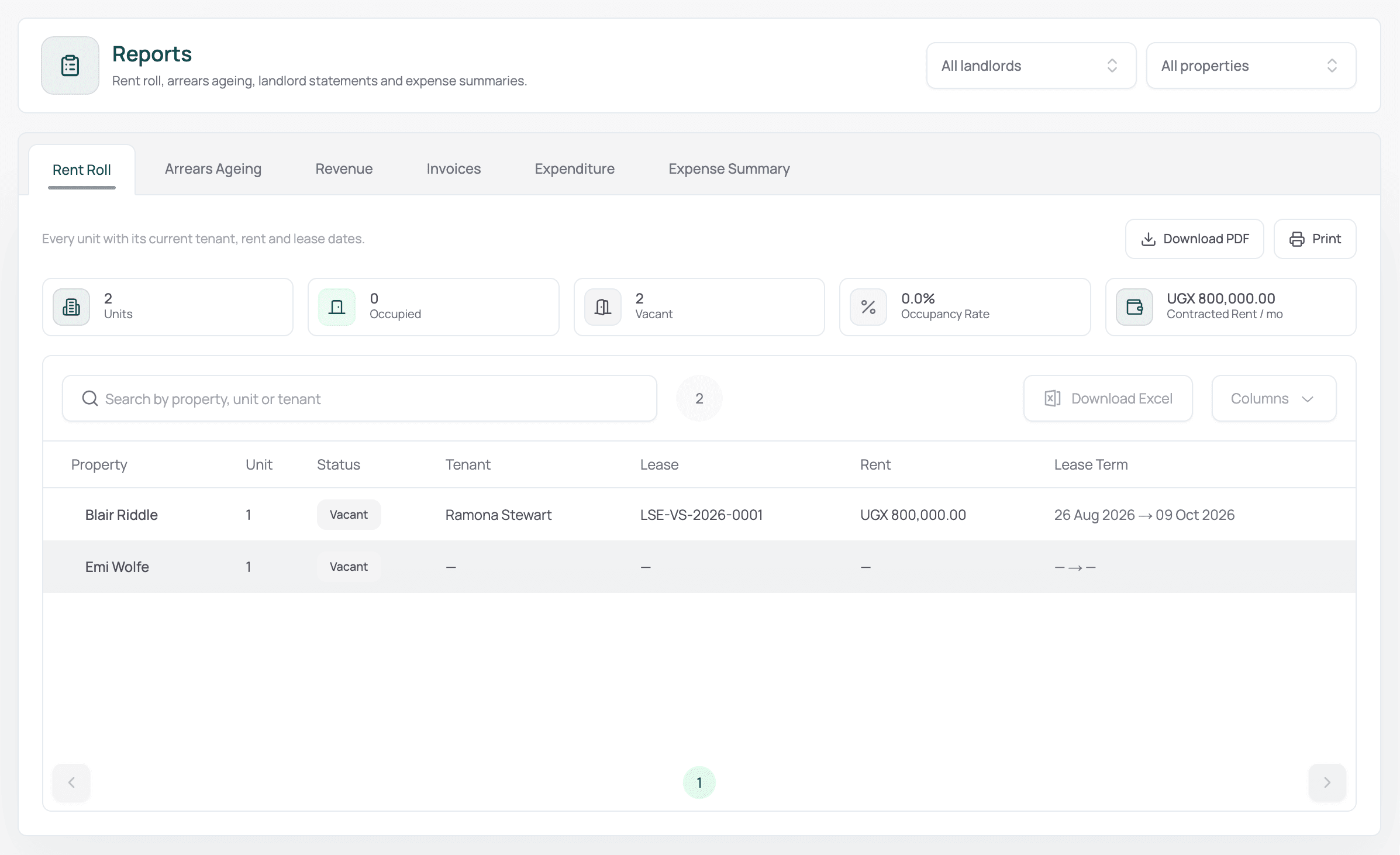Screen dimensions: 1400x855
Task: Go to the Invoices tab
Action: (453, 169)
